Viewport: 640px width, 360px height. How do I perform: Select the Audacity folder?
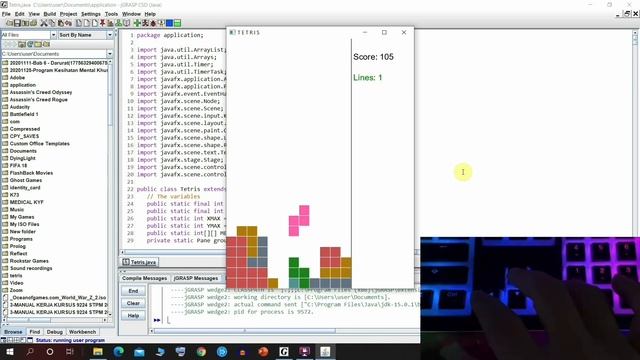20,107
